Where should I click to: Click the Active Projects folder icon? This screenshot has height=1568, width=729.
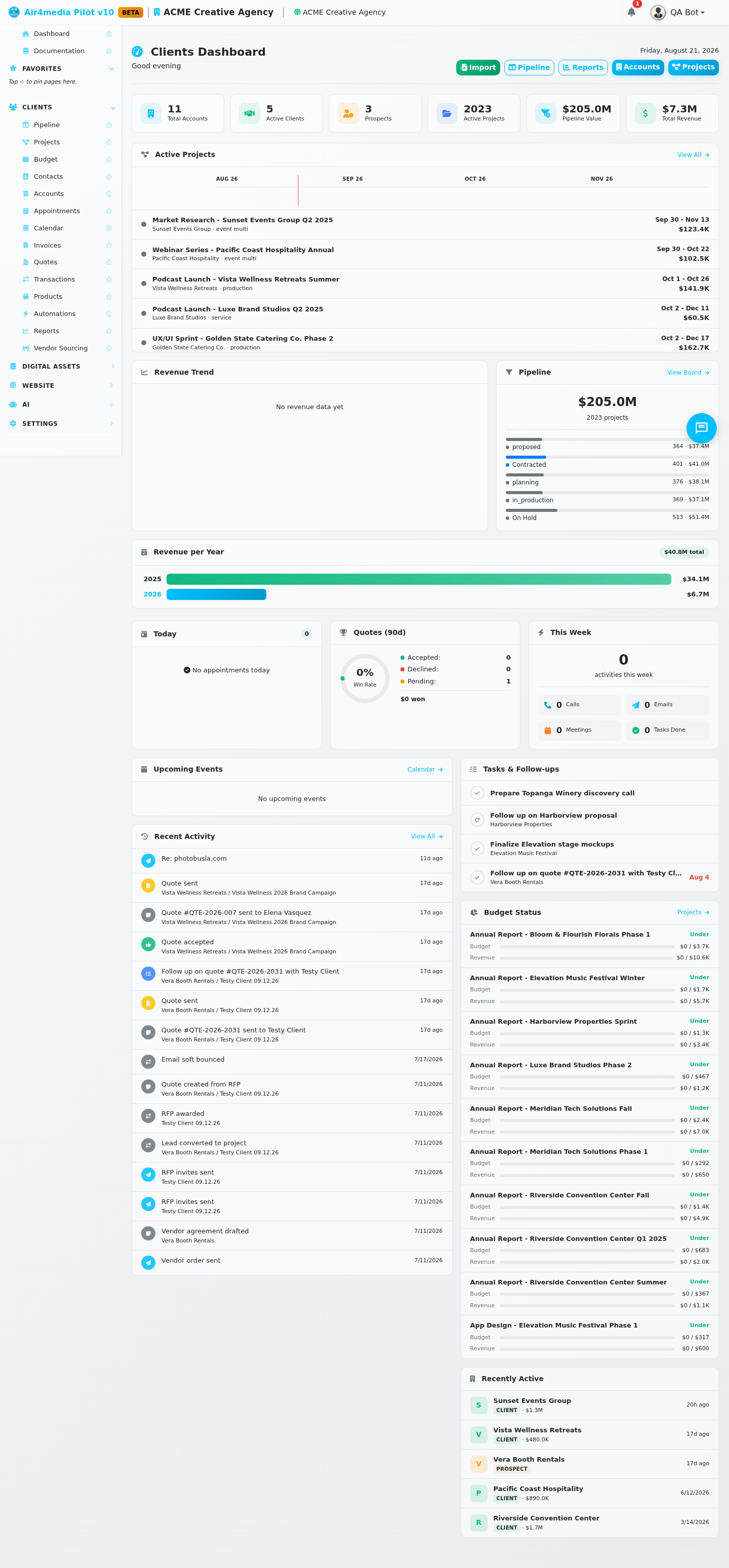447,113
